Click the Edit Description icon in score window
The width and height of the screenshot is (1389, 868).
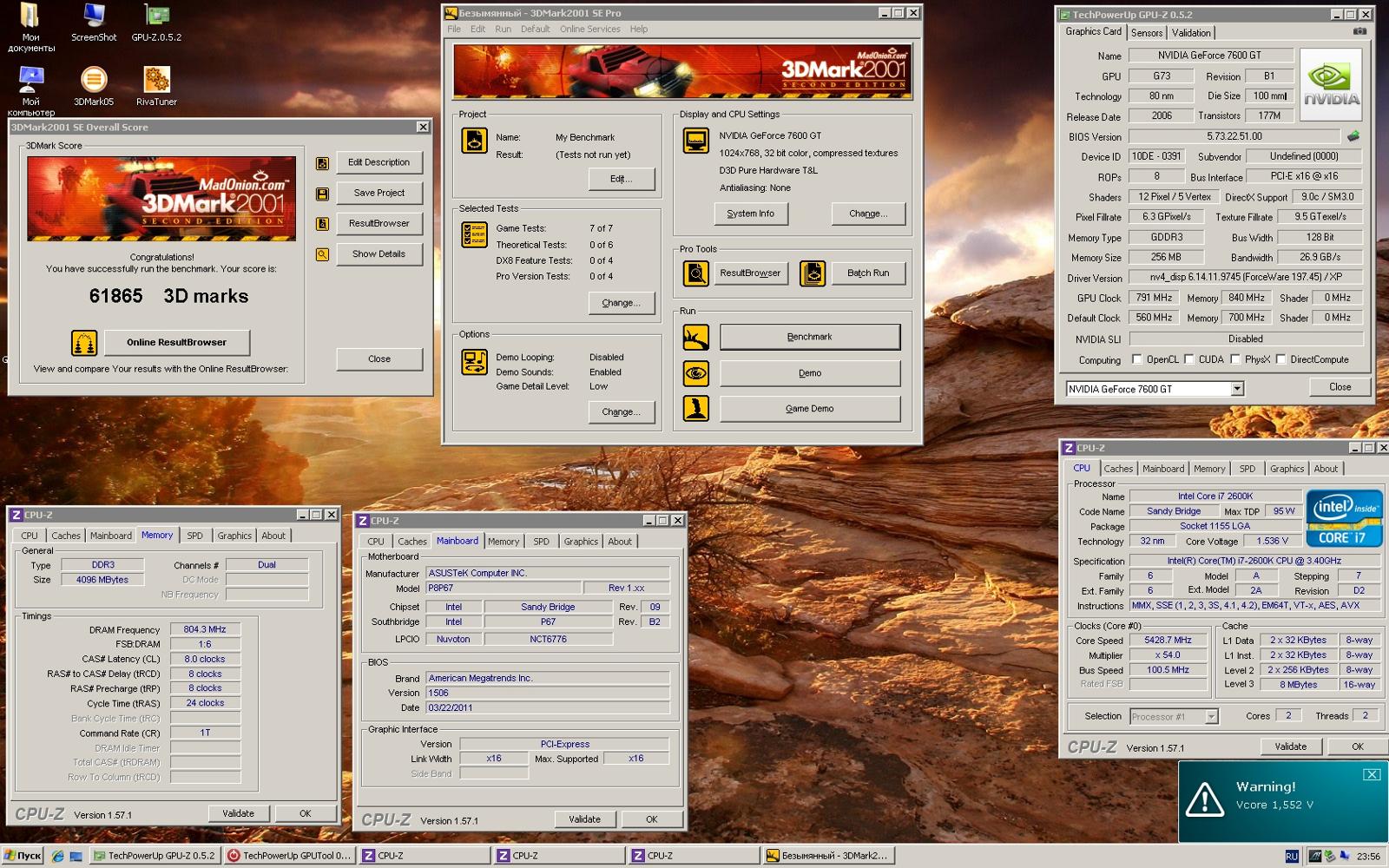[322, 163]
